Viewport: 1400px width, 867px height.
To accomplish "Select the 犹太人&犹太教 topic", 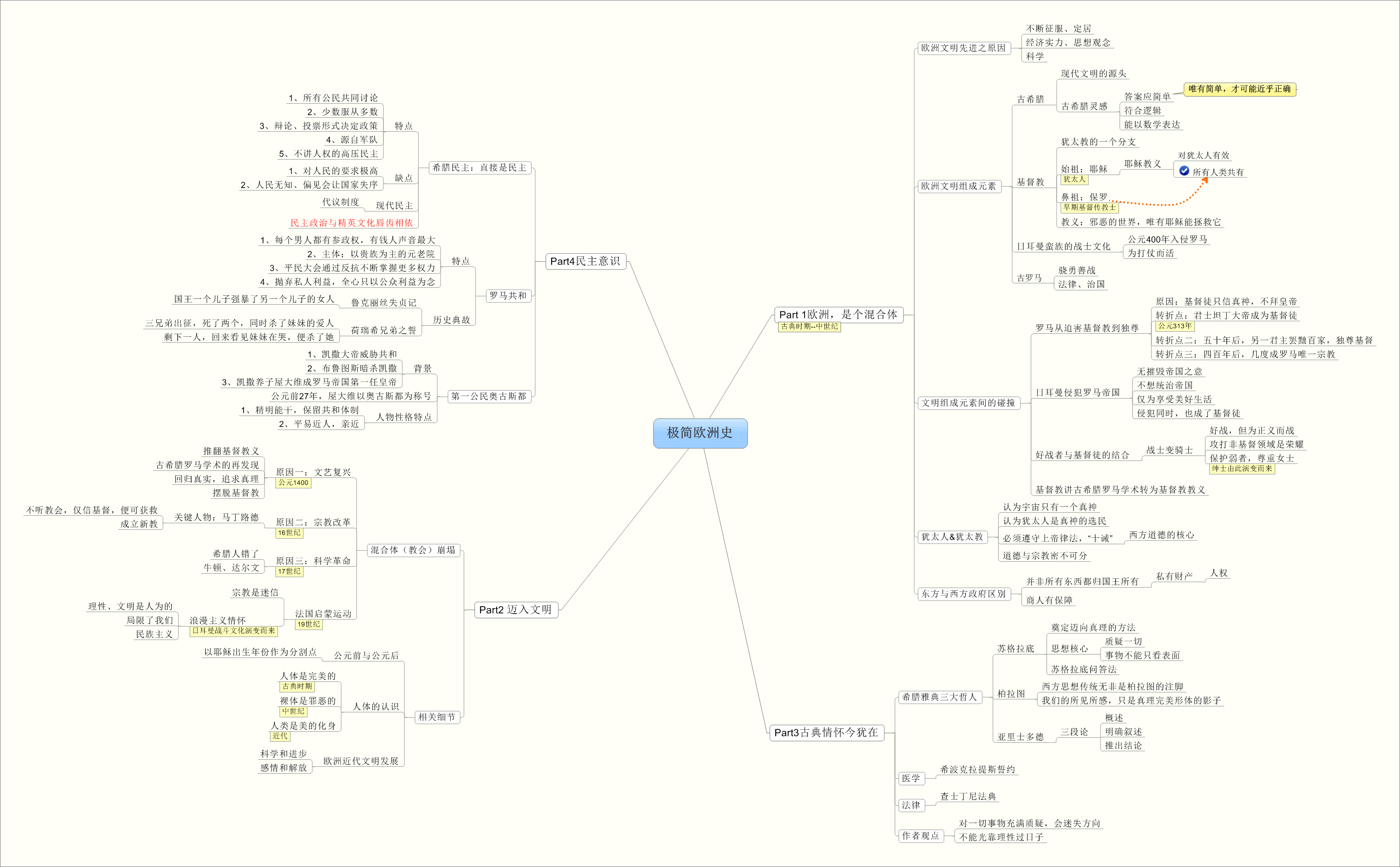I will 952,537.
